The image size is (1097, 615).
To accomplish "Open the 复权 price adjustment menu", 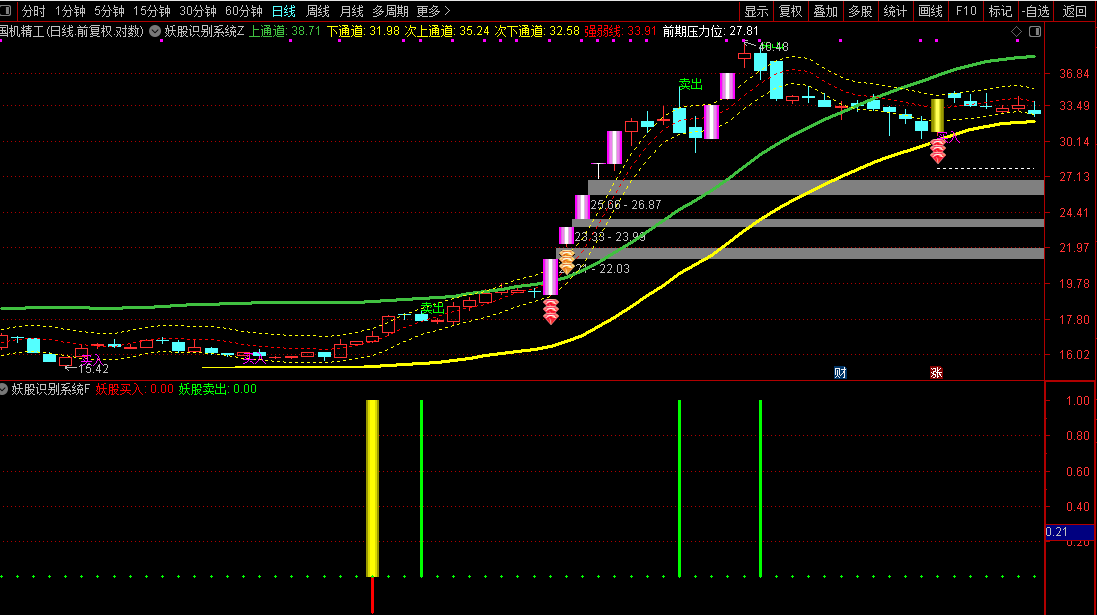I will (791, 11).
